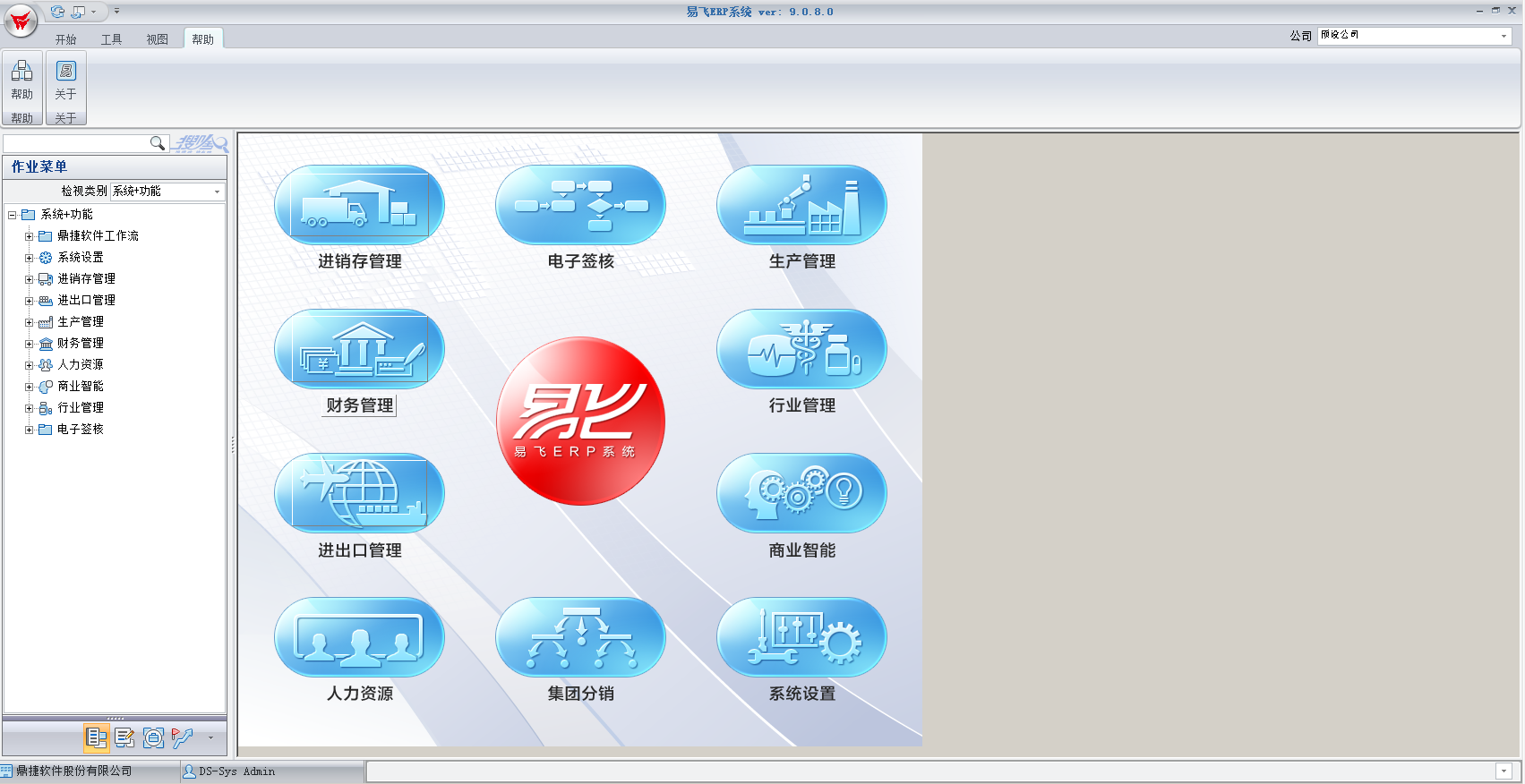Expand the 进销存管理 tree node
Screen dimensions: 1525x784
[30, 279]
